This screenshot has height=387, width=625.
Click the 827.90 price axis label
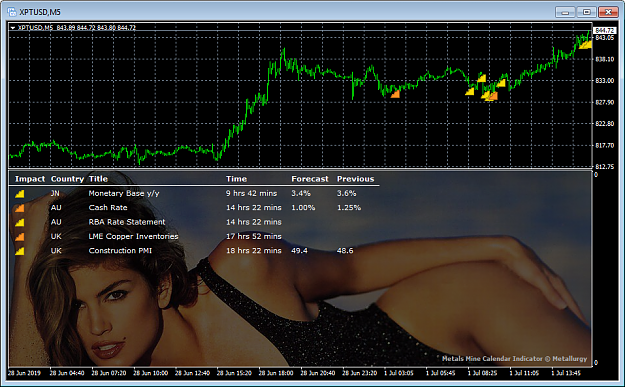[x=605, y=102]
